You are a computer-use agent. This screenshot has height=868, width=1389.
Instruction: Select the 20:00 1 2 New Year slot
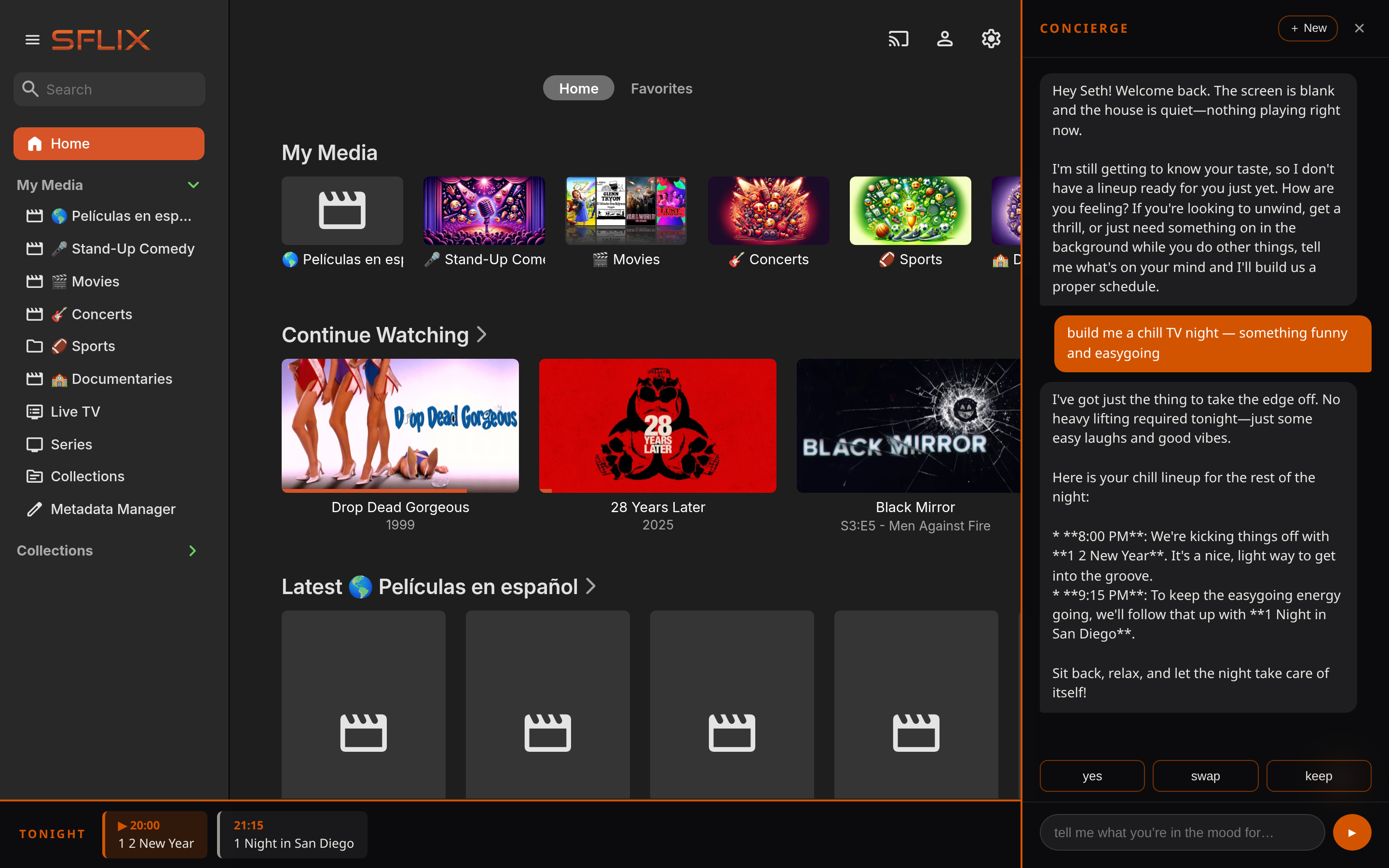[155, 834]
